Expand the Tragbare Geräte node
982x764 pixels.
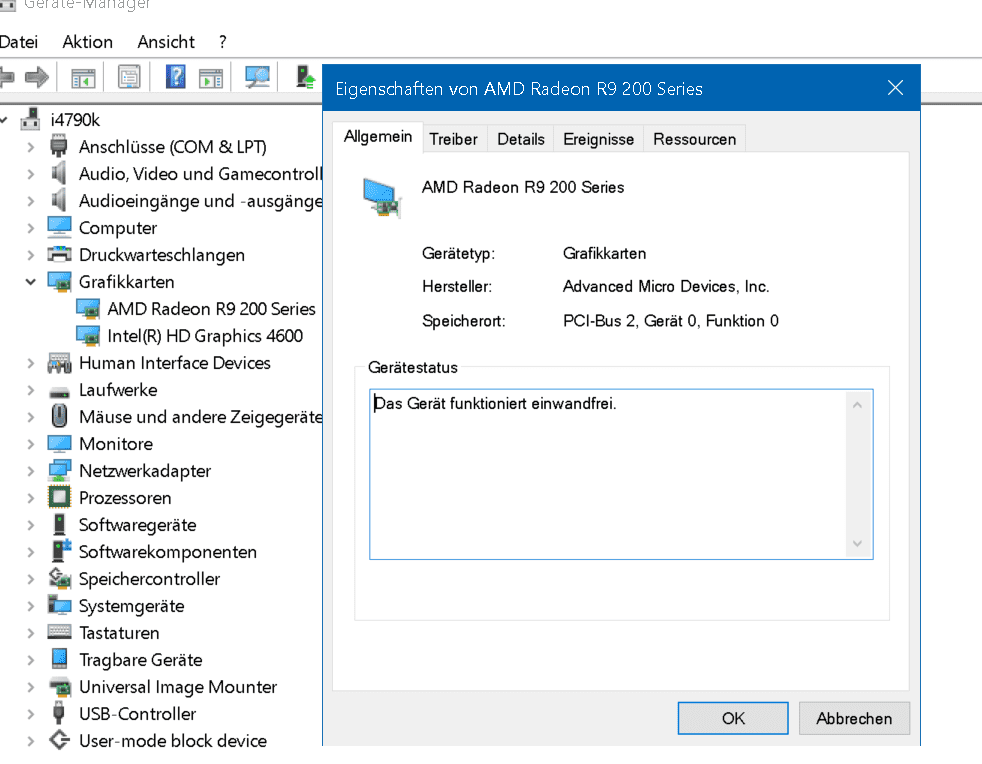pyautogui.click(x=31, y=660)
